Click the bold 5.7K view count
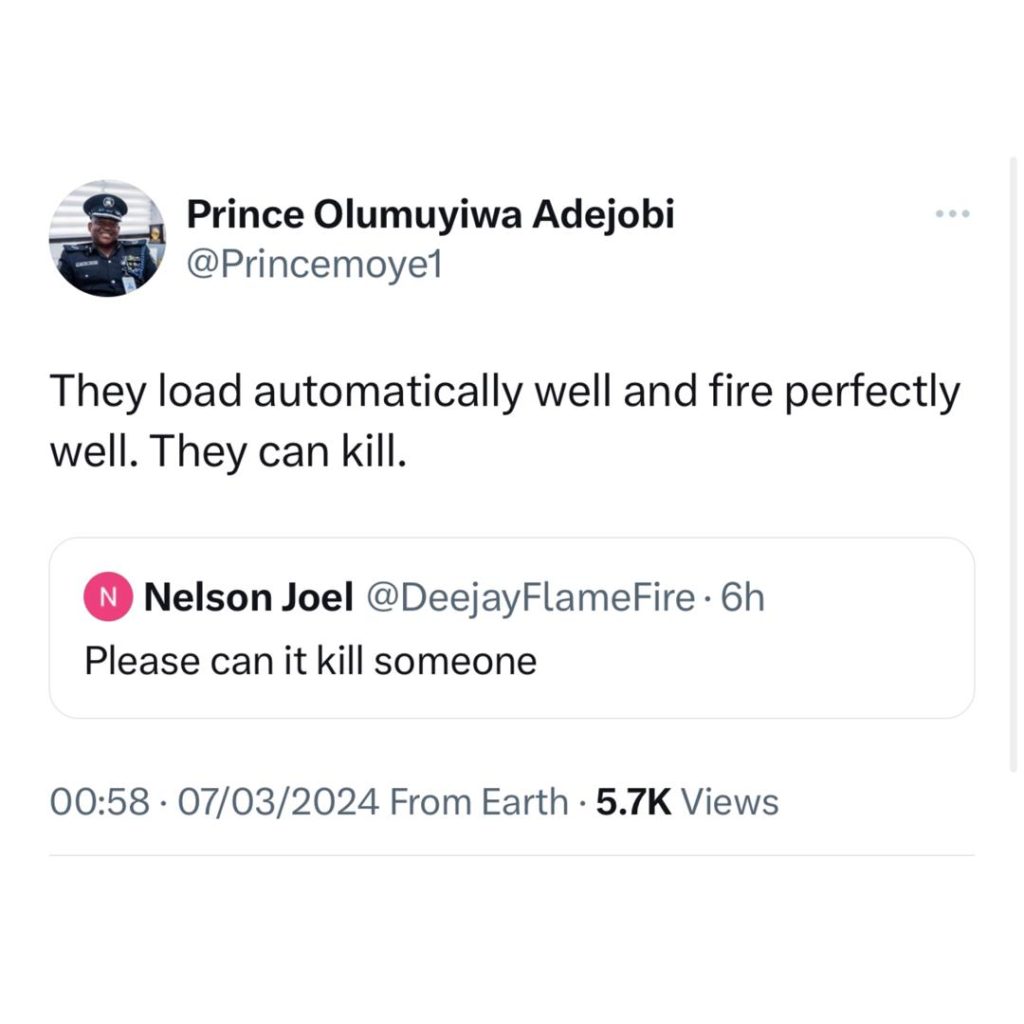 click(633, 801)
